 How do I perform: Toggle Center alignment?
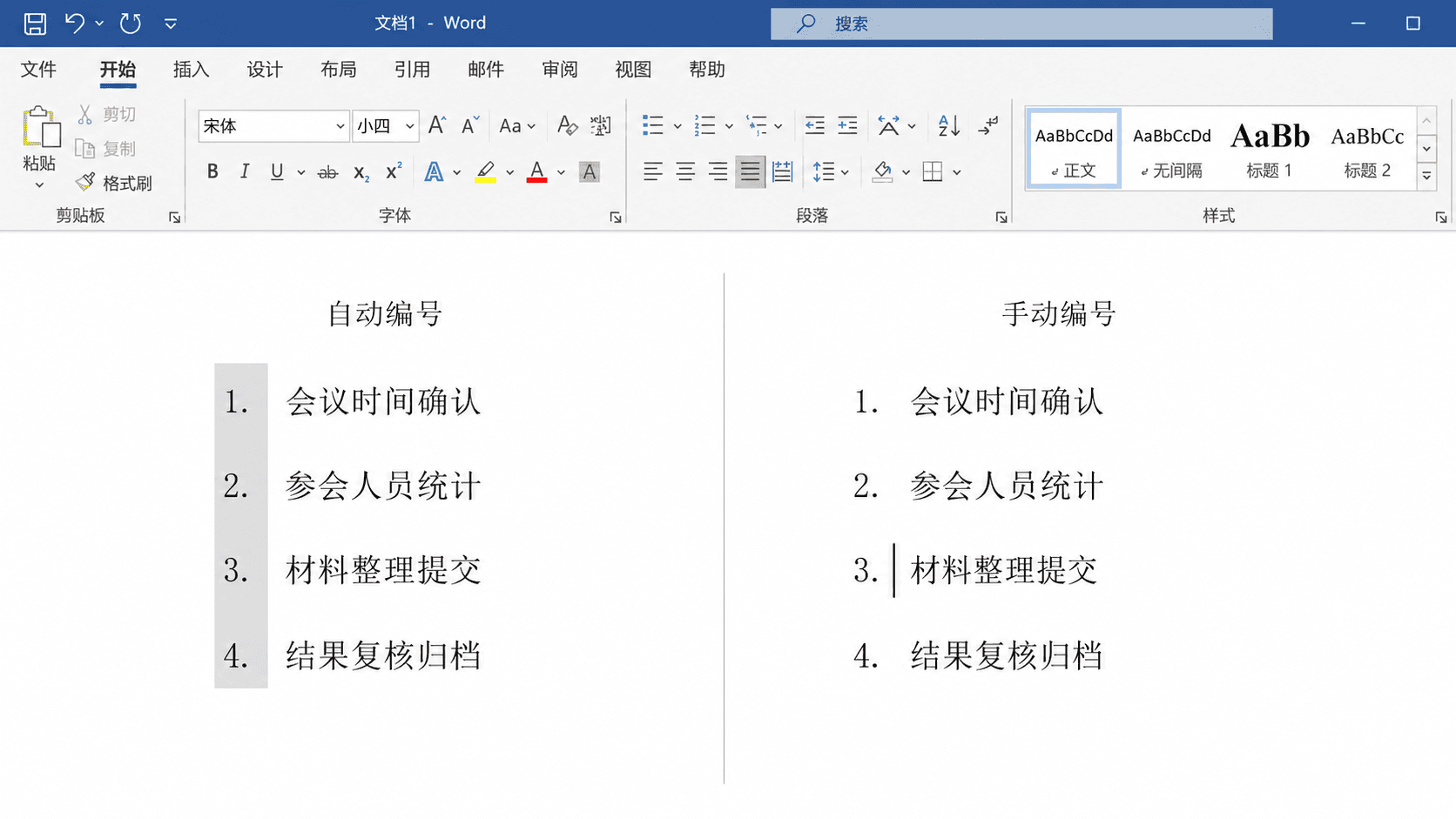(685, 172)
